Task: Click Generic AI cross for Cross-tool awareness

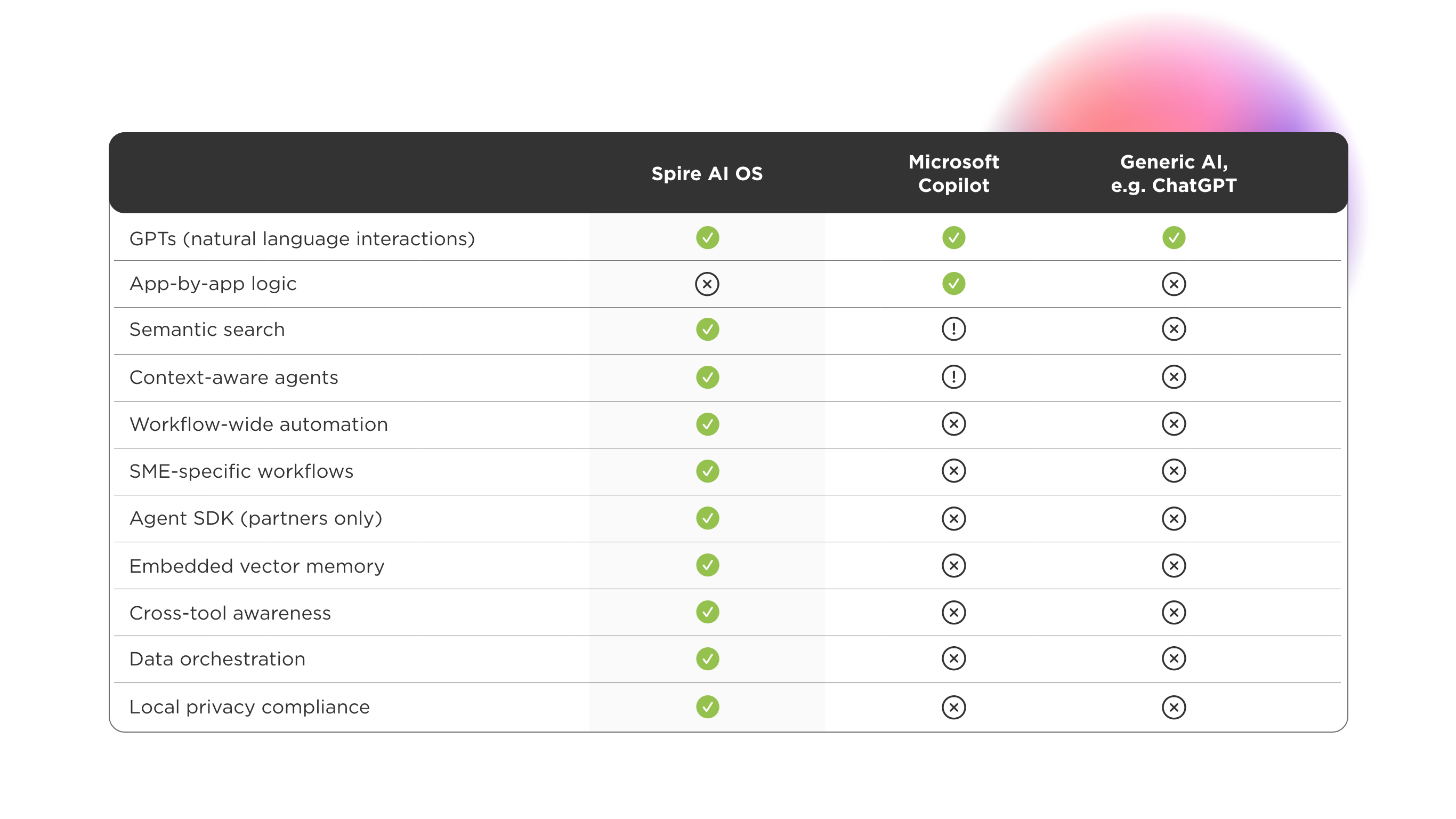Action: [1174, 612]
